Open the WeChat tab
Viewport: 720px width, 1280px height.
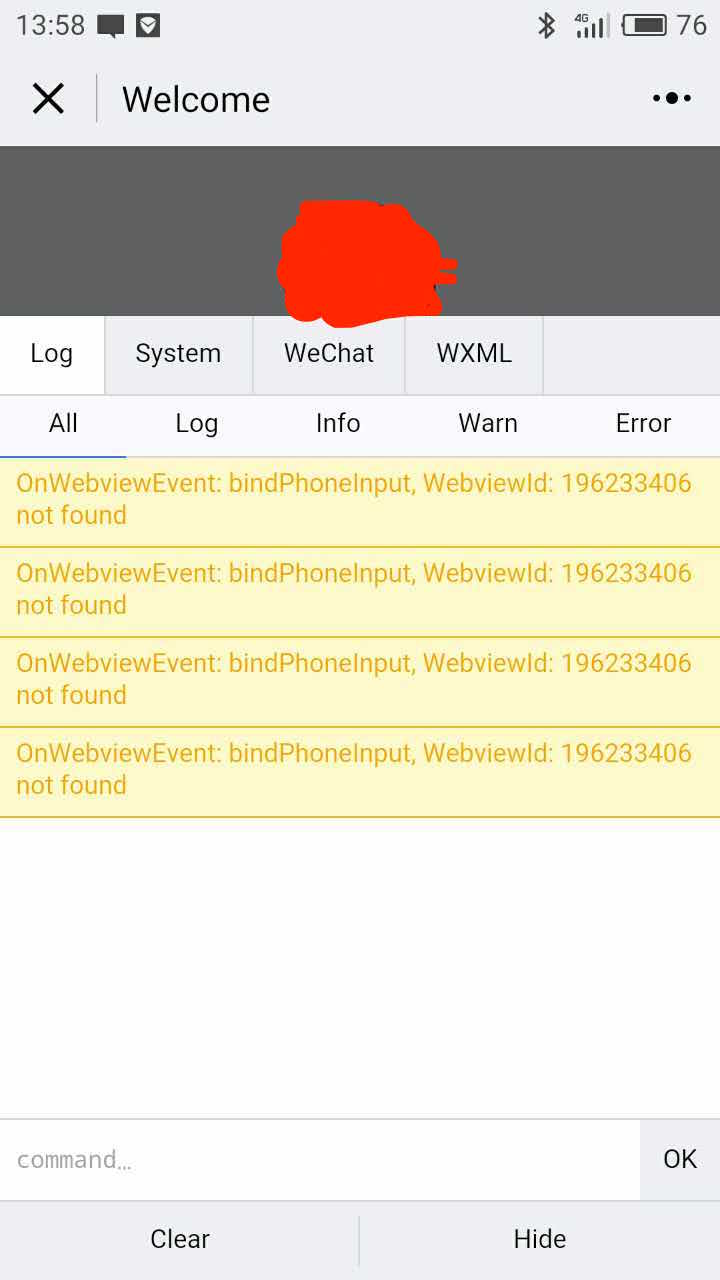tap(328, 354)
